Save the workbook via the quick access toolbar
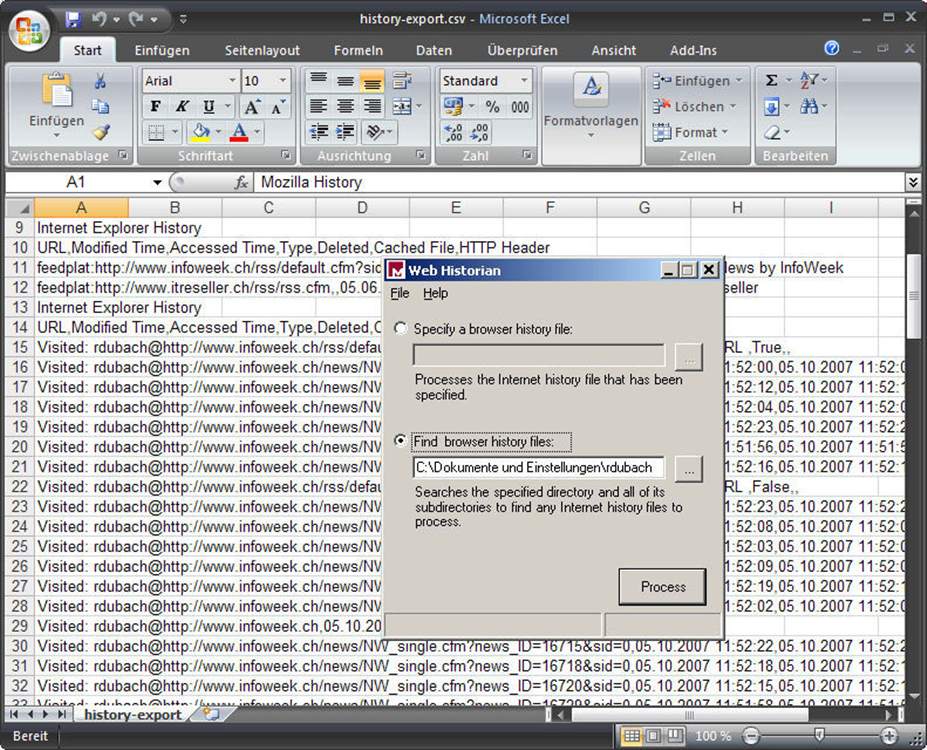This screenshot has width=927, height=750. point(73,20)
